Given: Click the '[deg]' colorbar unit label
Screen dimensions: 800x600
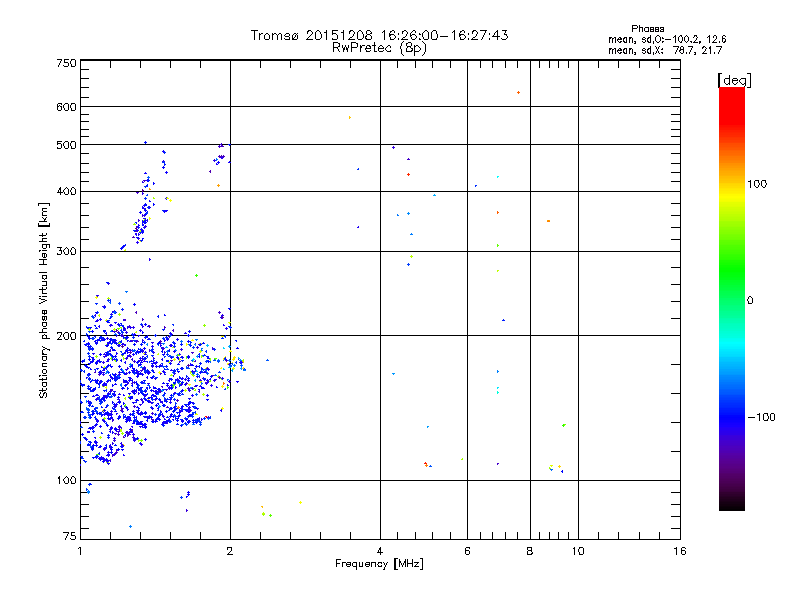Looking at the screenshot, I should click(x=734, y=80).
